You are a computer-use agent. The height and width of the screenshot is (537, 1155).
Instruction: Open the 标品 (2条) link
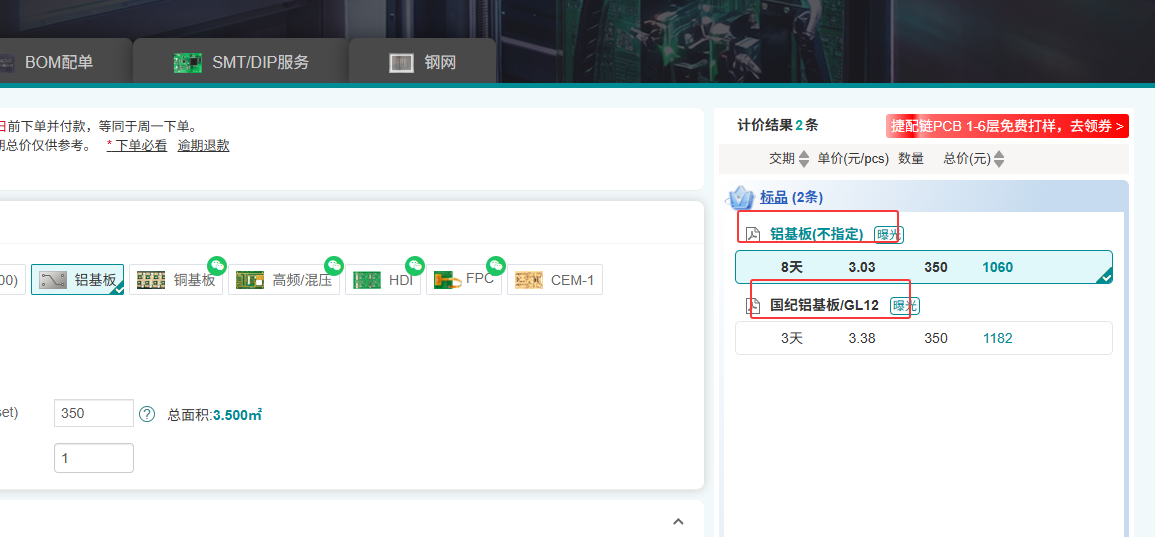pyautogui.click(x=791, y=197)
